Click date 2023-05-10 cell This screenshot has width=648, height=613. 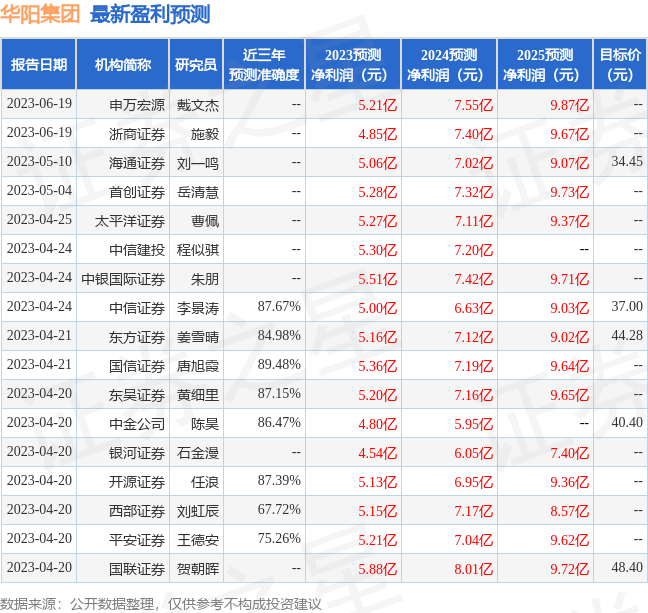pyautogui.click(x=39, y=161)
